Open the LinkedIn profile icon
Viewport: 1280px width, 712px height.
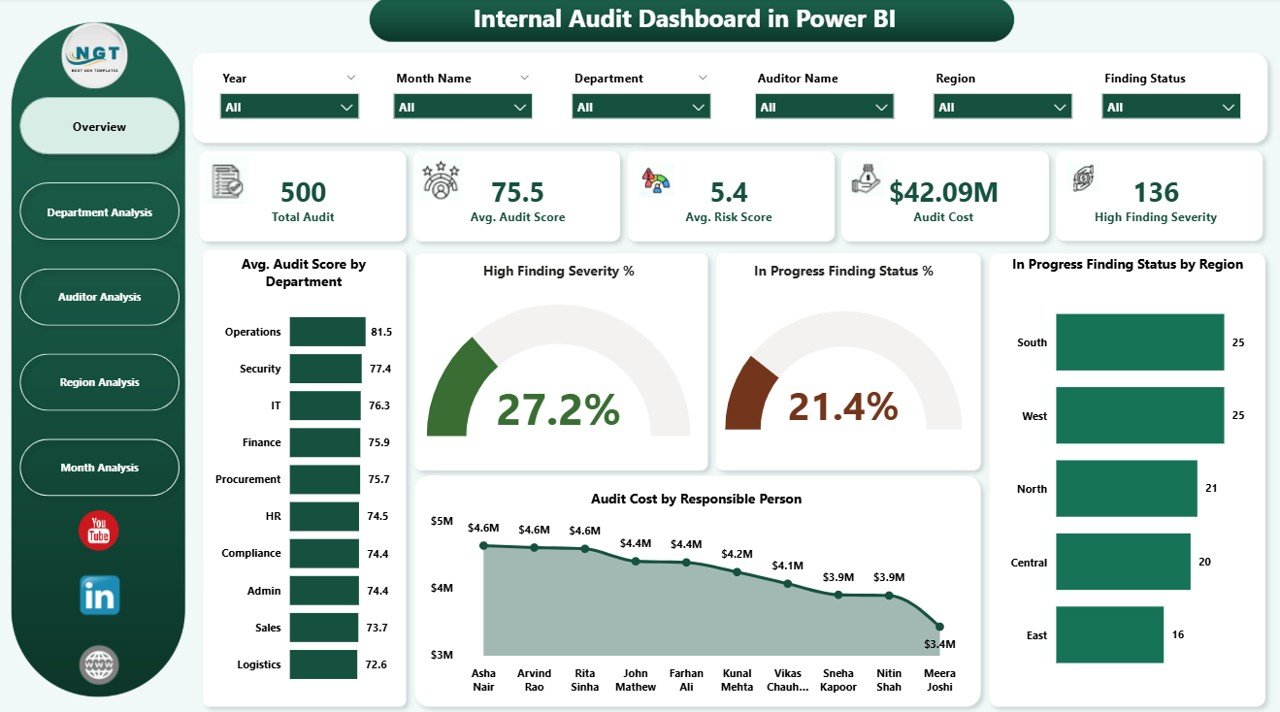pos(98,595)
